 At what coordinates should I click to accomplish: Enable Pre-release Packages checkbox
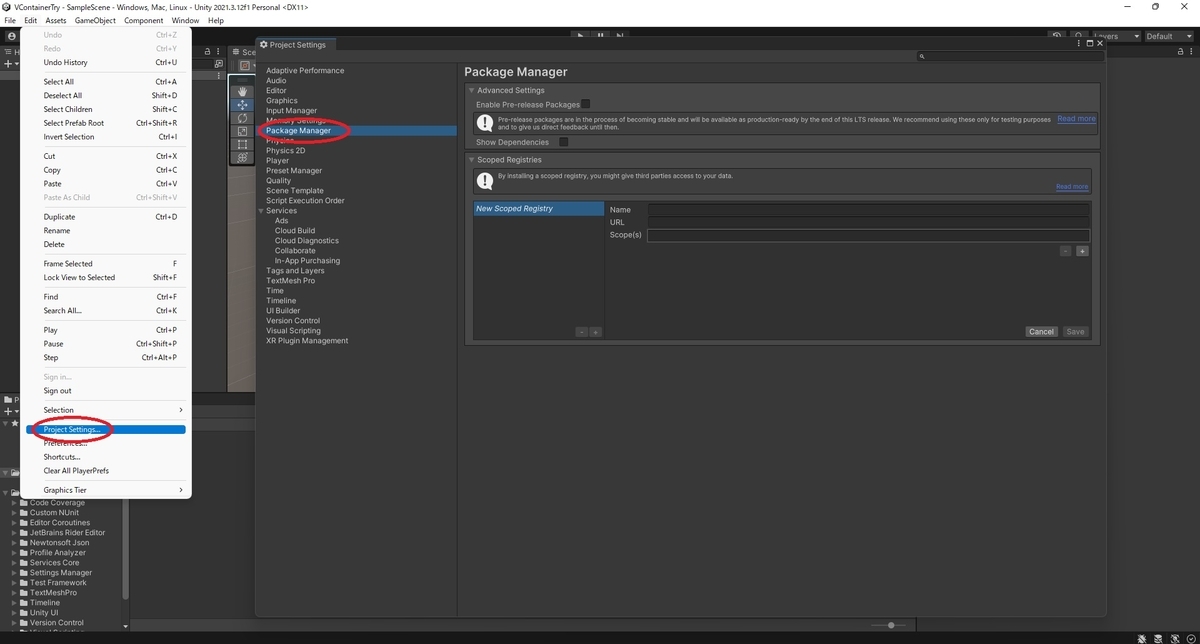pos(586,104)
